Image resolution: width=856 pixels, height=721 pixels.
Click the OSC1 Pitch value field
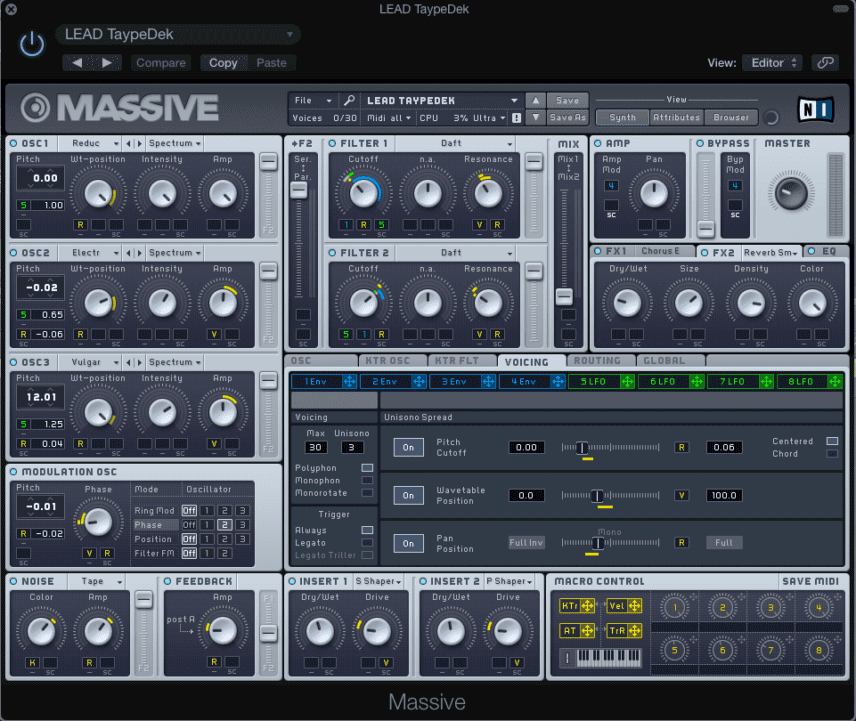point(41,178)
